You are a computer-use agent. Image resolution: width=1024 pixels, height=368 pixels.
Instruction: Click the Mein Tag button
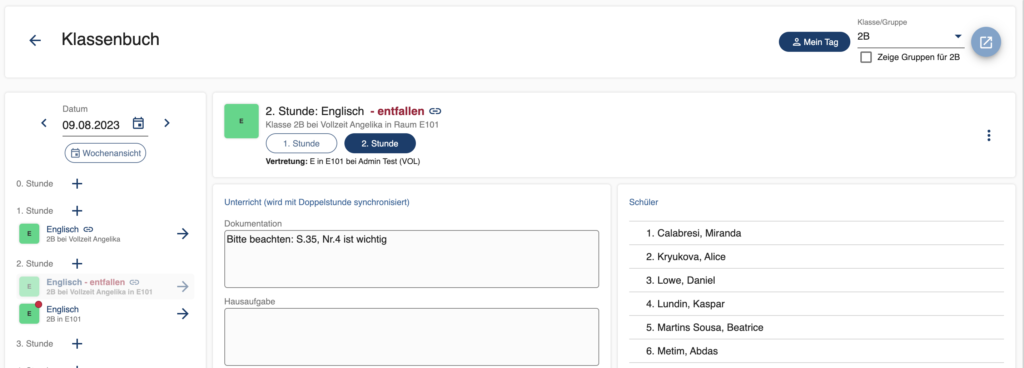click(x=814, y=42)
